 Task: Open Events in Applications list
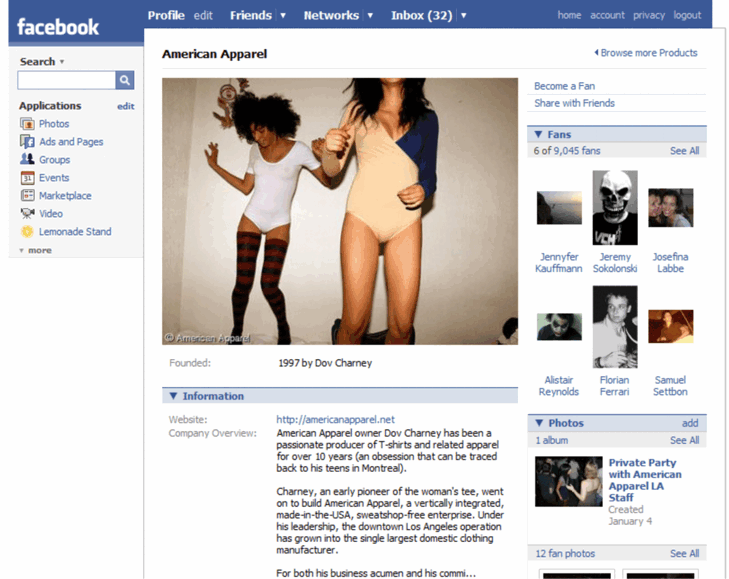tap(54, 178)
